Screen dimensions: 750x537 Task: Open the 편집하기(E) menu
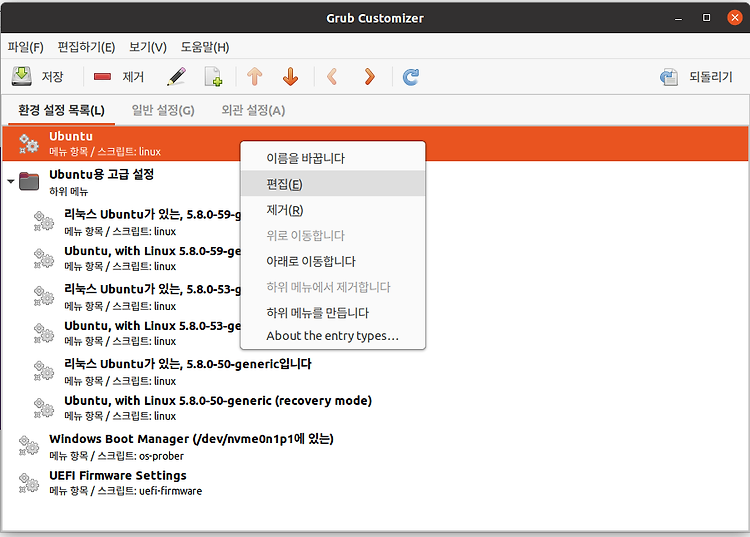coord(86,47)
